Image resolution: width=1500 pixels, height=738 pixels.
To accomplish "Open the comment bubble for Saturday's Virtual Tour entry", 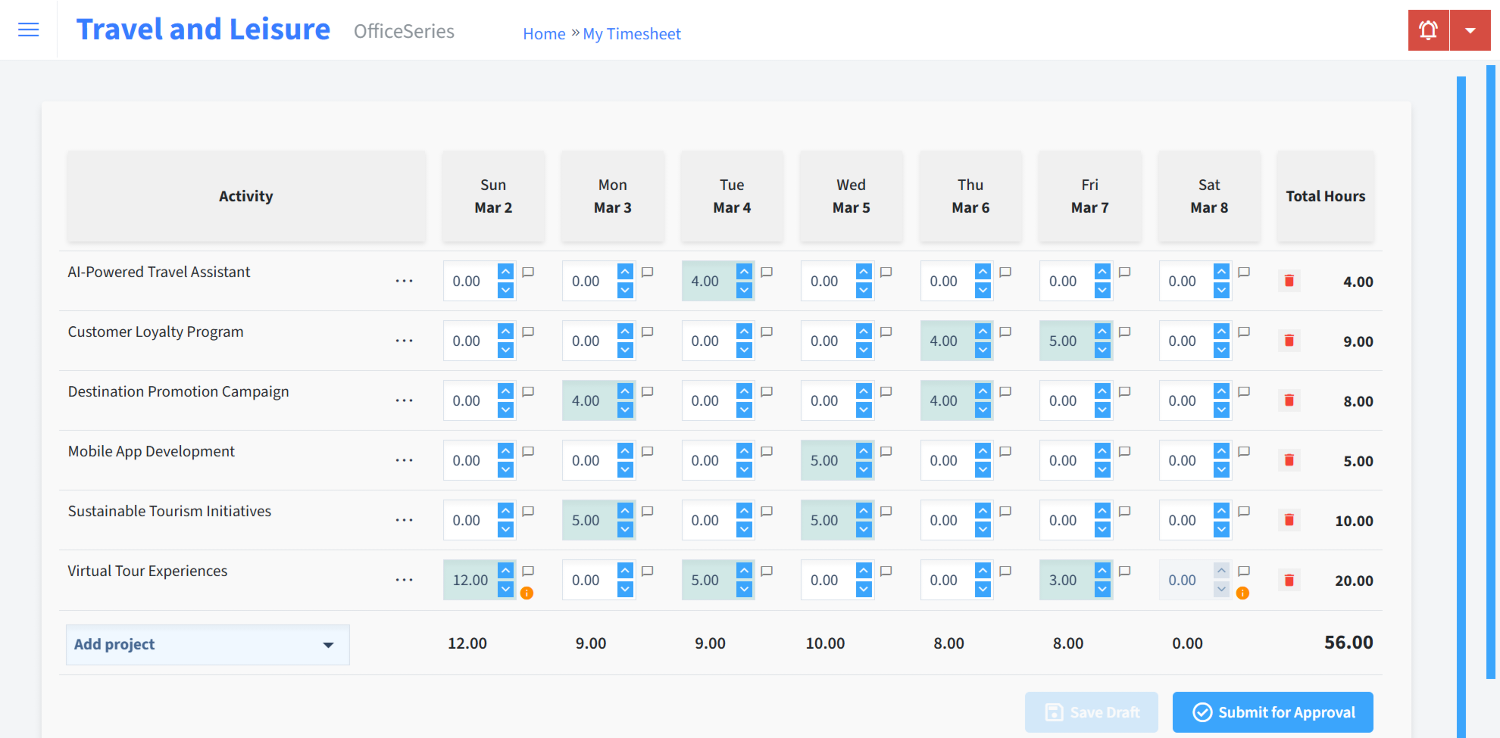I will tap(1242, 570).
